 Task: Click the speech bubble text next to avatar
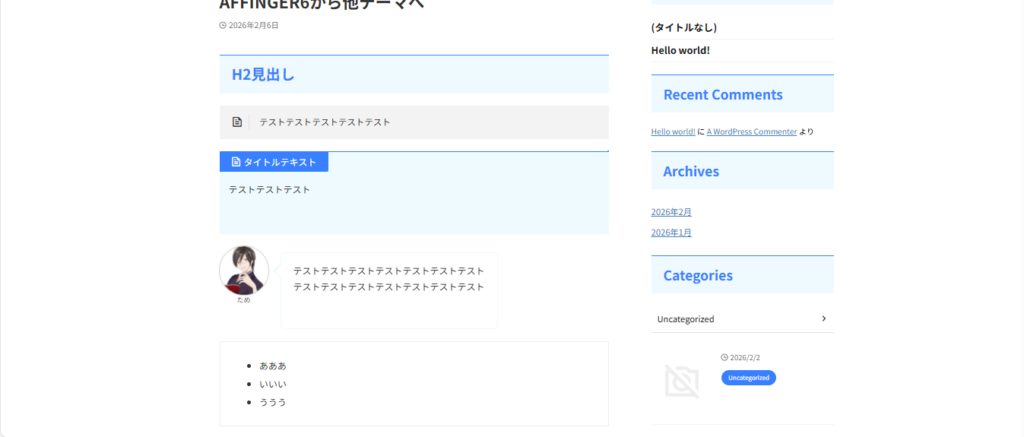point(388,279)
